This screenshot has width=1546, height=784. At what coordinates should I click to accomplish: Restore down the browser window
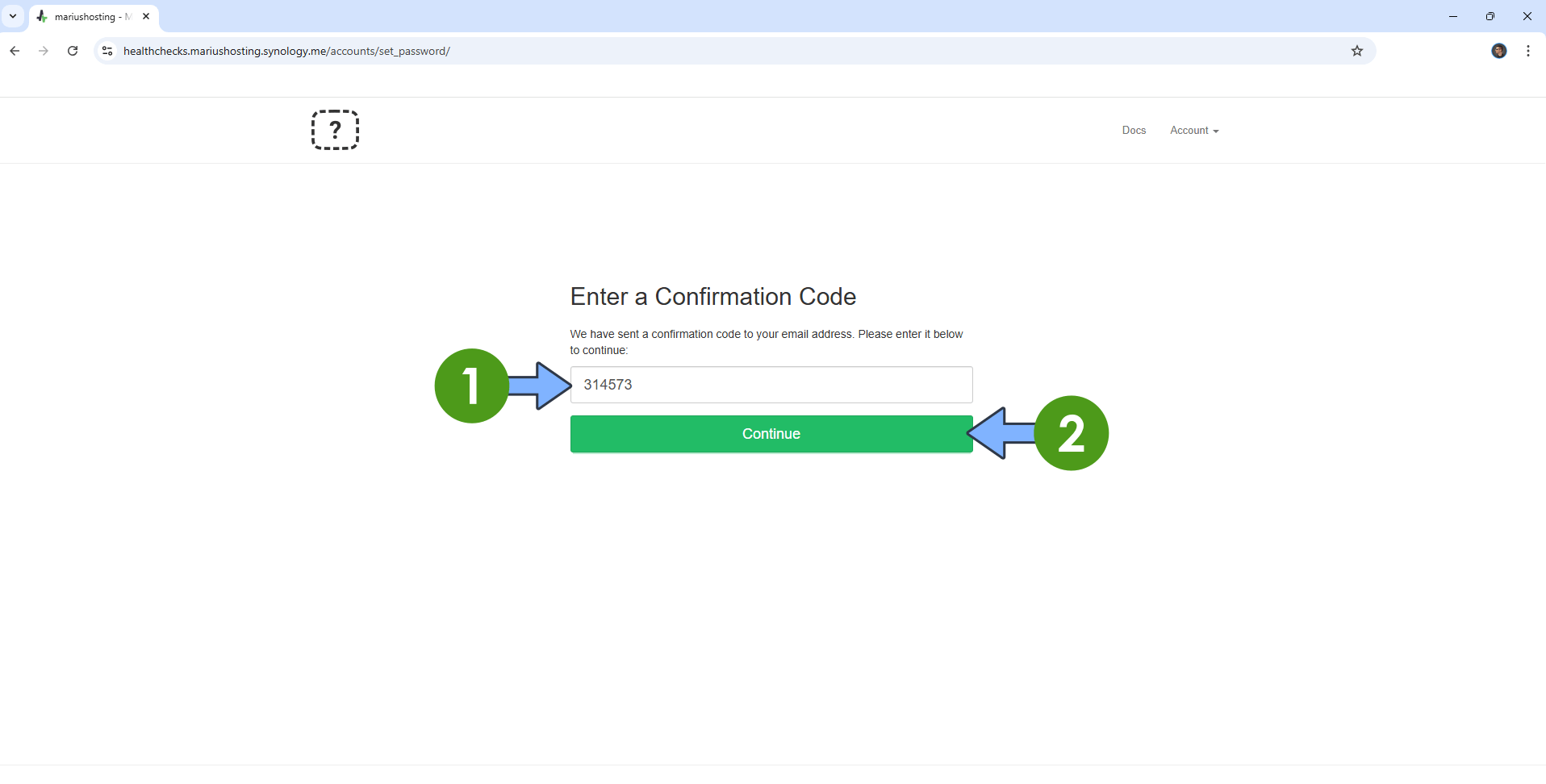point(1490,16)
